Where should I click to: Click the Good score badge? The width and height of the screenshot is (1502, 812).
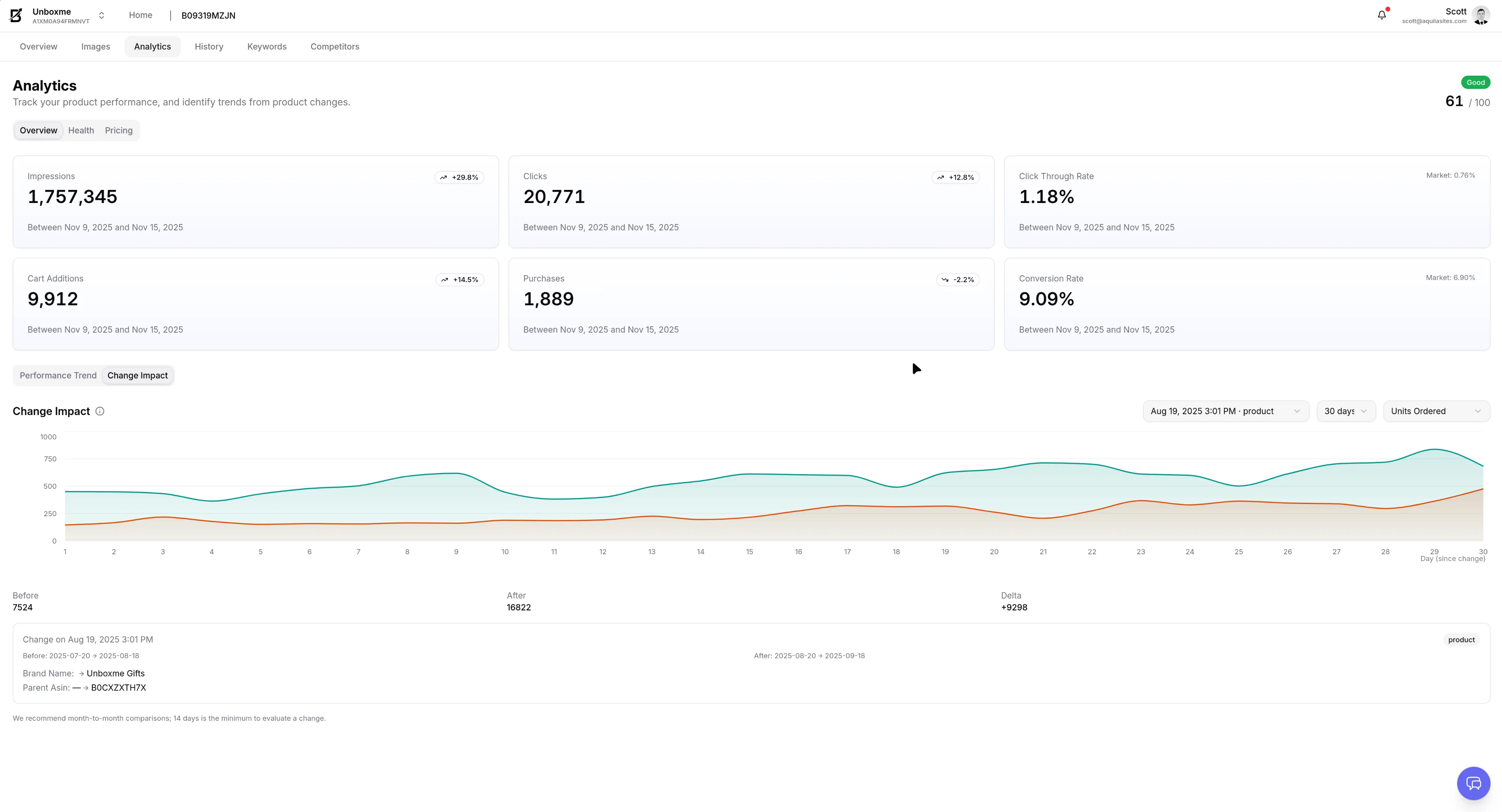pos(1475,82)
